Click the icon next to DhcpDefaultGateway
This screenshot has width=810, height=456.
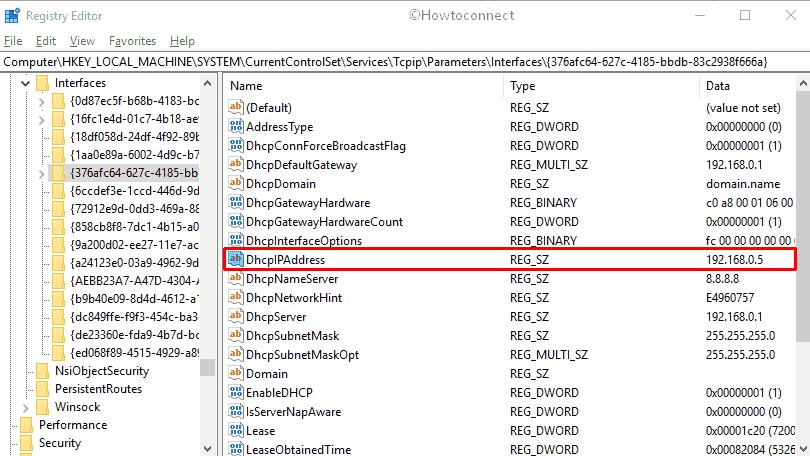click(x=236, y=165)
